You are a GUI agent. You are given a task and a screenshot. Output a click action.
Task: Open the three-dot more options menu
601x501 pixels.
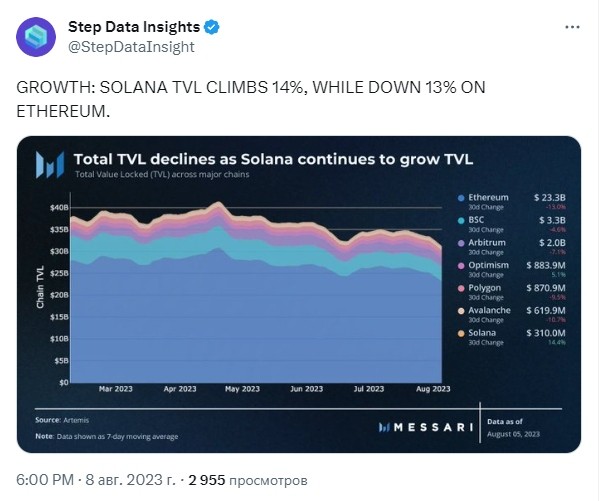572,27
